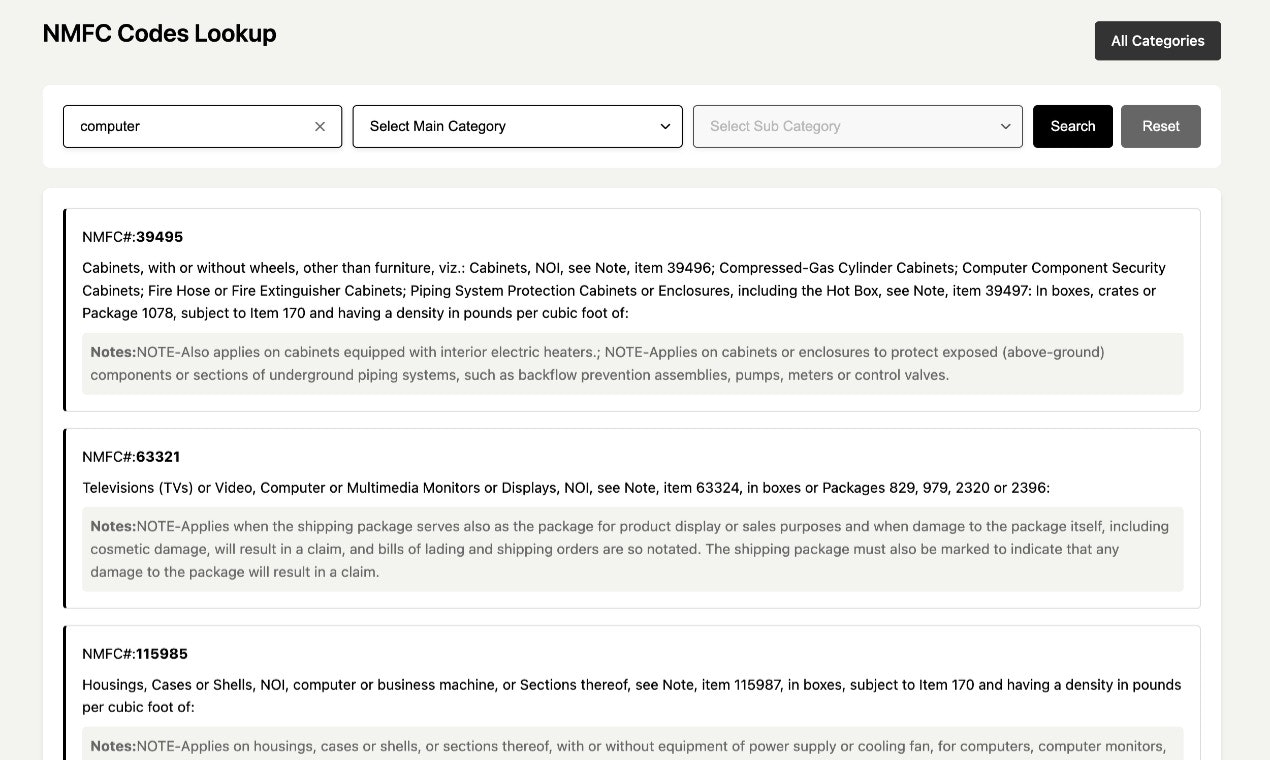This screenshot has width=1270, height=760.
Task: Open All Categories
Action: [x=1158, y=41]
